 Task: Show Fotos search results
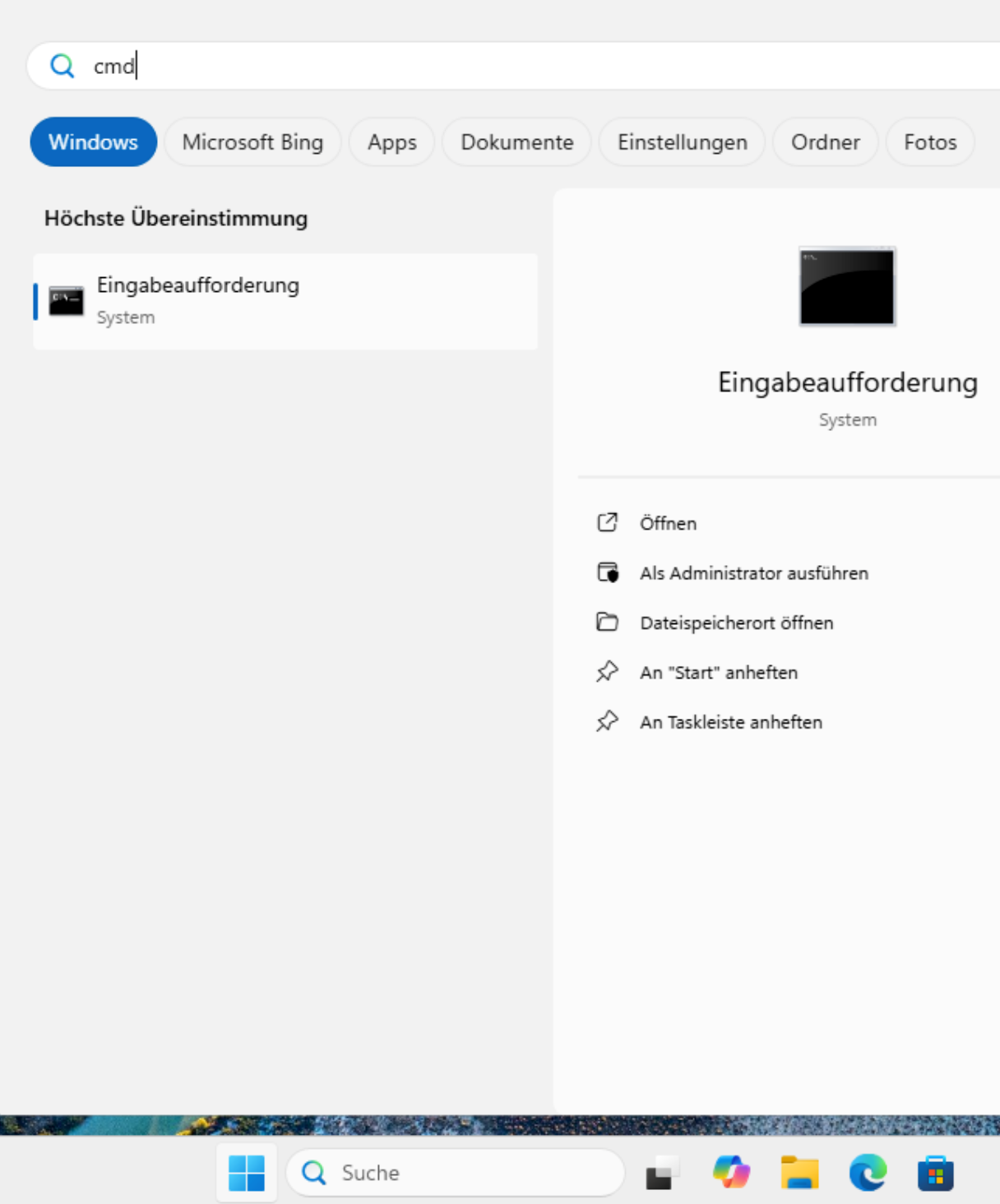pyautogui.click(x=929, y=142)
